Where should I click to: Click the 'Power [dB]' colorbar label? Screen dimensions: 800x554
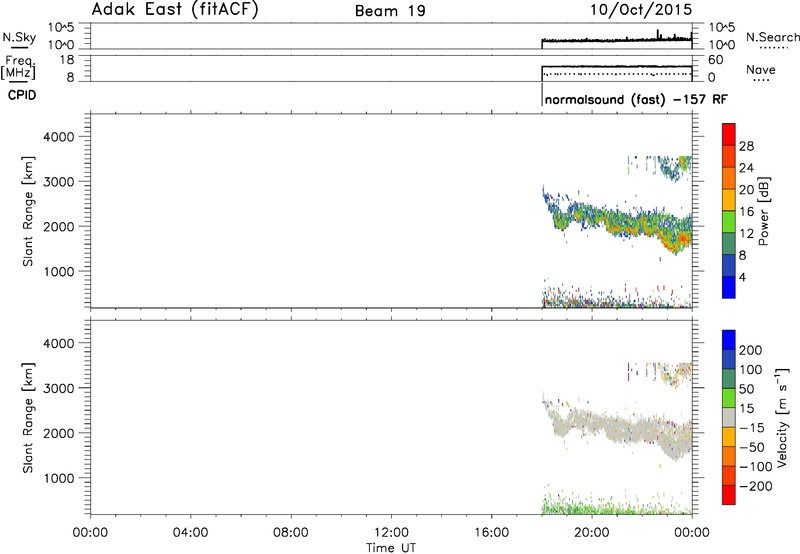763,211
